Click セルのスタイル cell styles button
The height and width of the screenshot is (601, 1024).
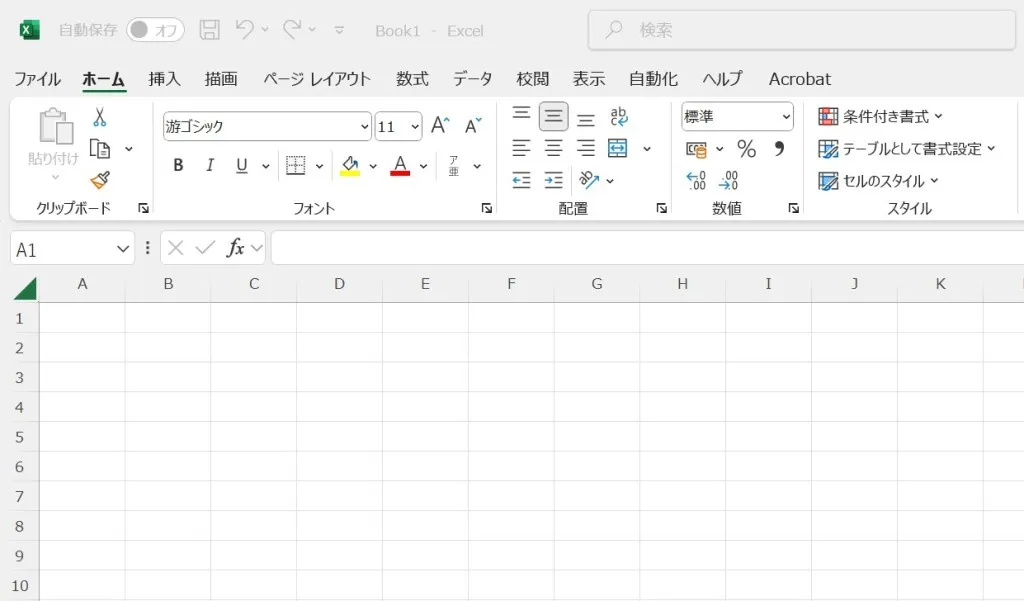click(x=878, y=181)
